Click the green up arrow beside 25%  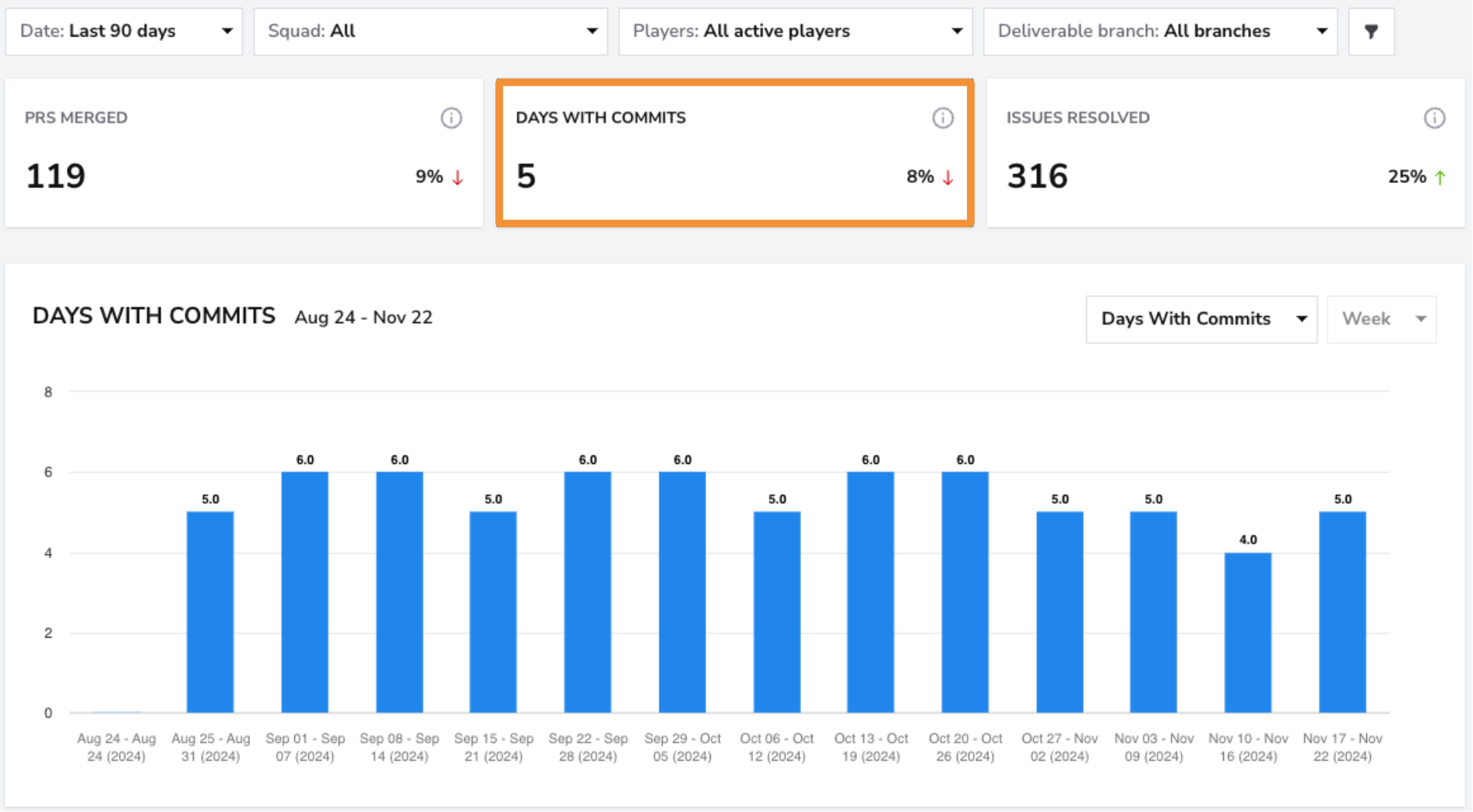(1440, 178)
